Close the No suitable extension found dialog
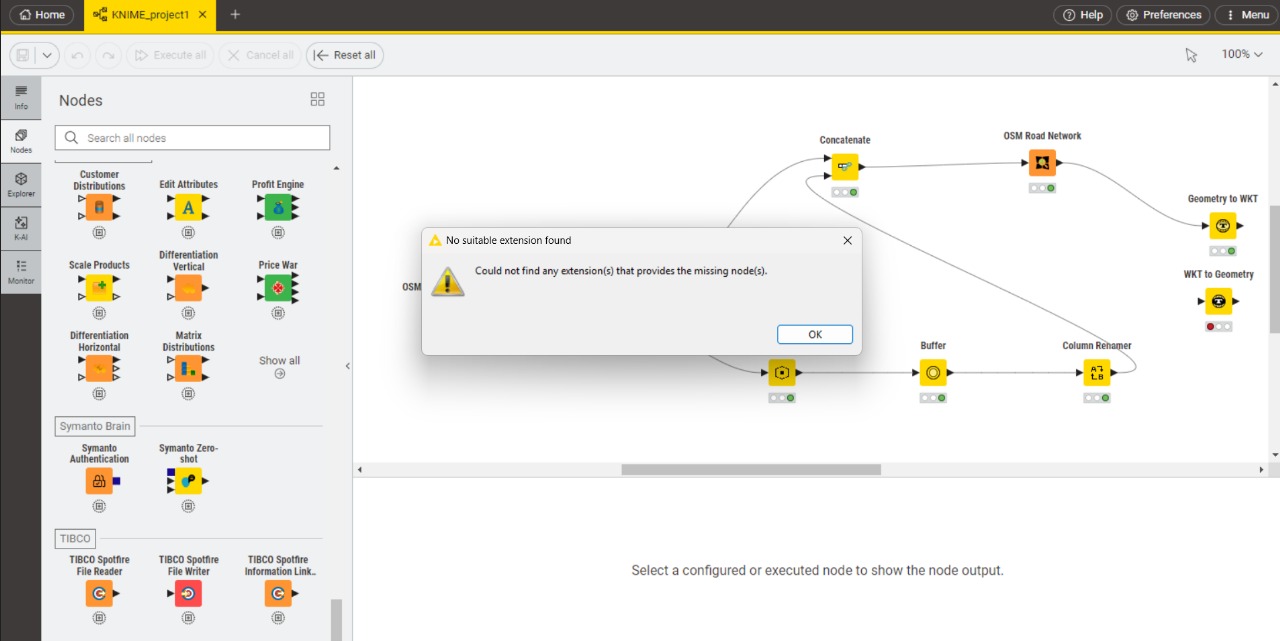1280x641 pixels. tap(847, 240)
